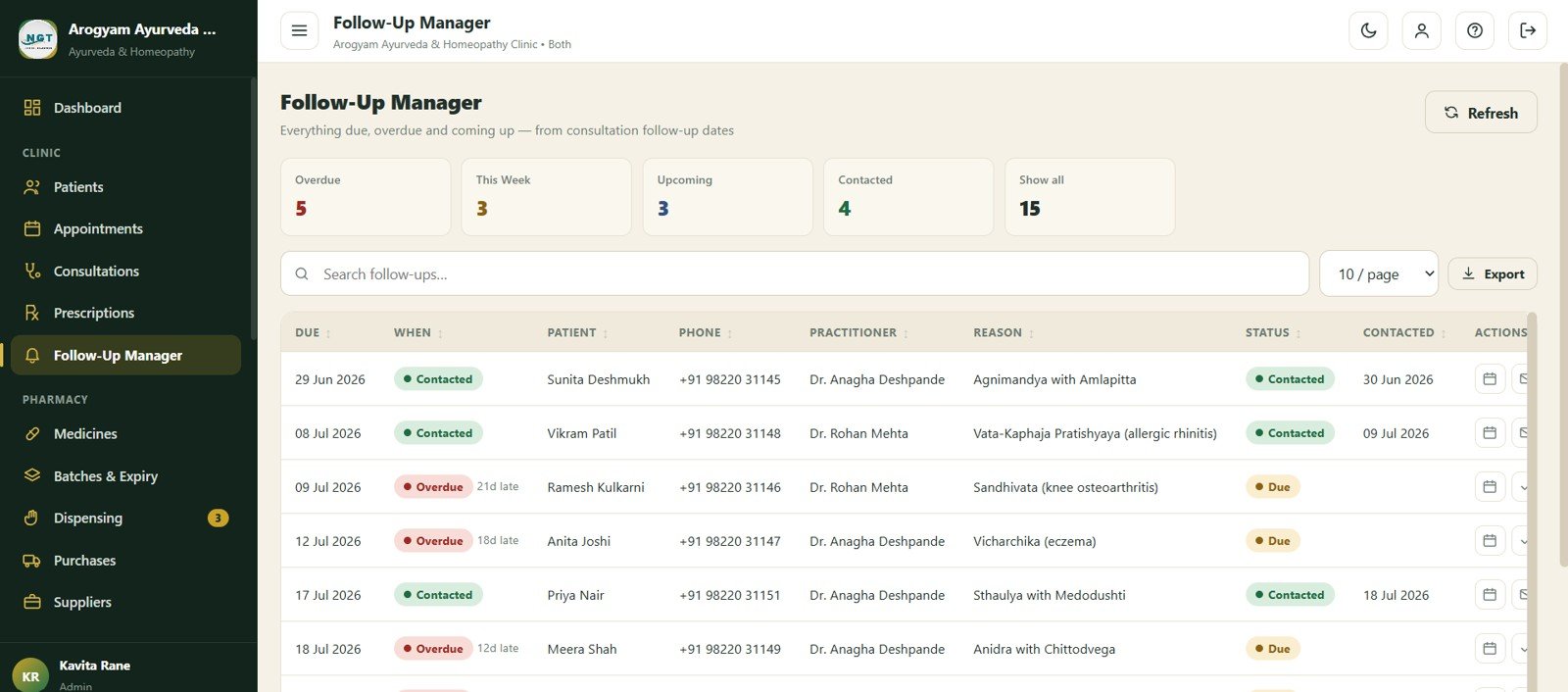
Task: Click the Export button
Action: (1492, 274)
